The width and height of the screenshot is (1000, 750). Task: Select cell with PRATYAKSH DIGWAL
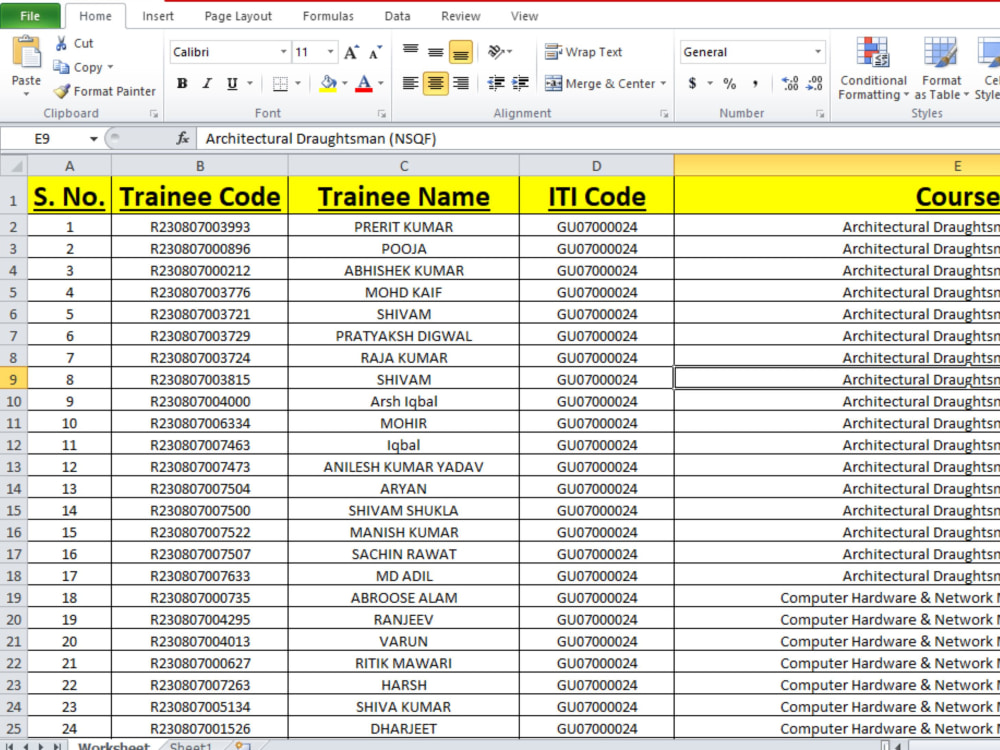[x=404, y=336]
